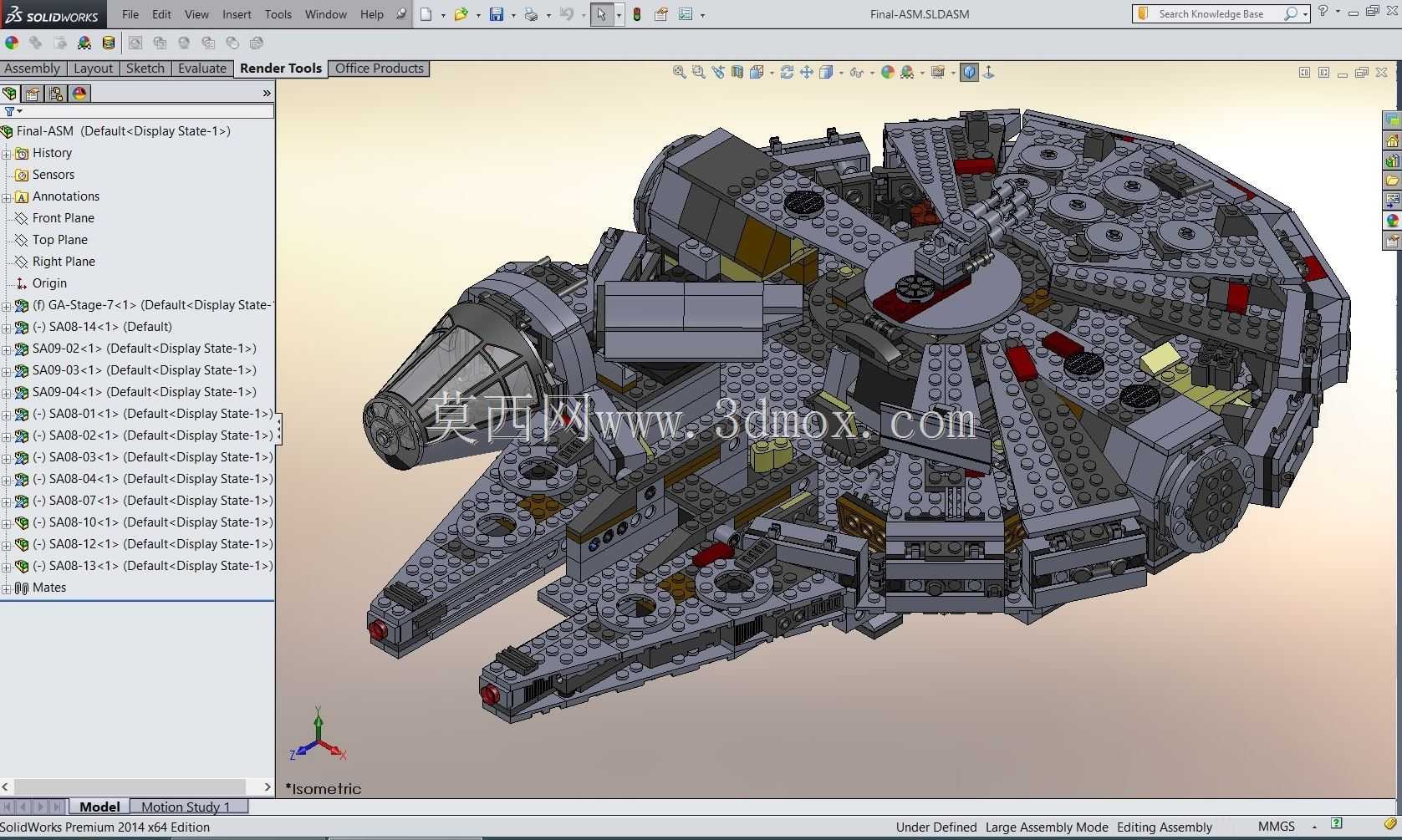Open the PropertyManager tab icon

(x=33, y=94)
